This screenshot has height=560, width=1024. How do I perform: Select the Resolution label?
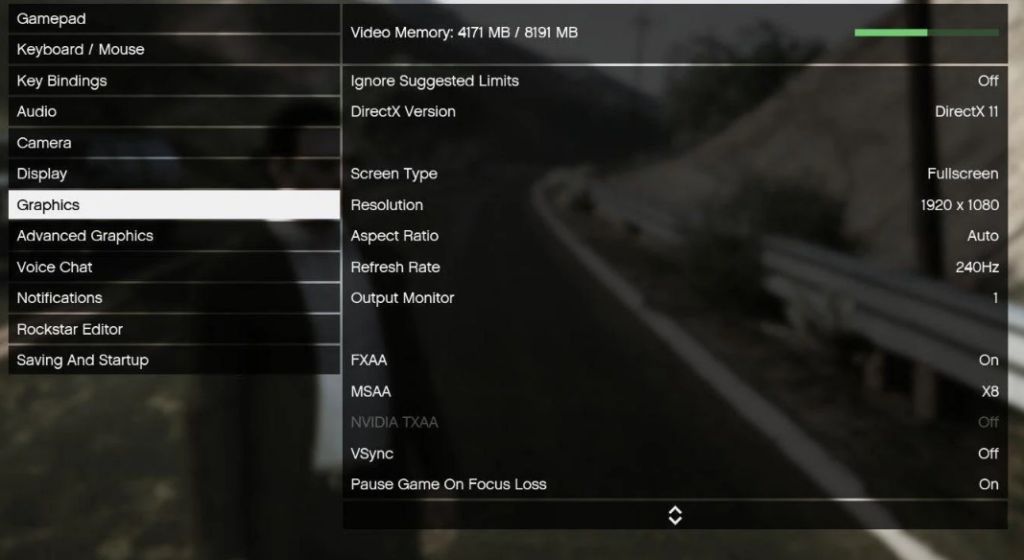coord(387,205)
